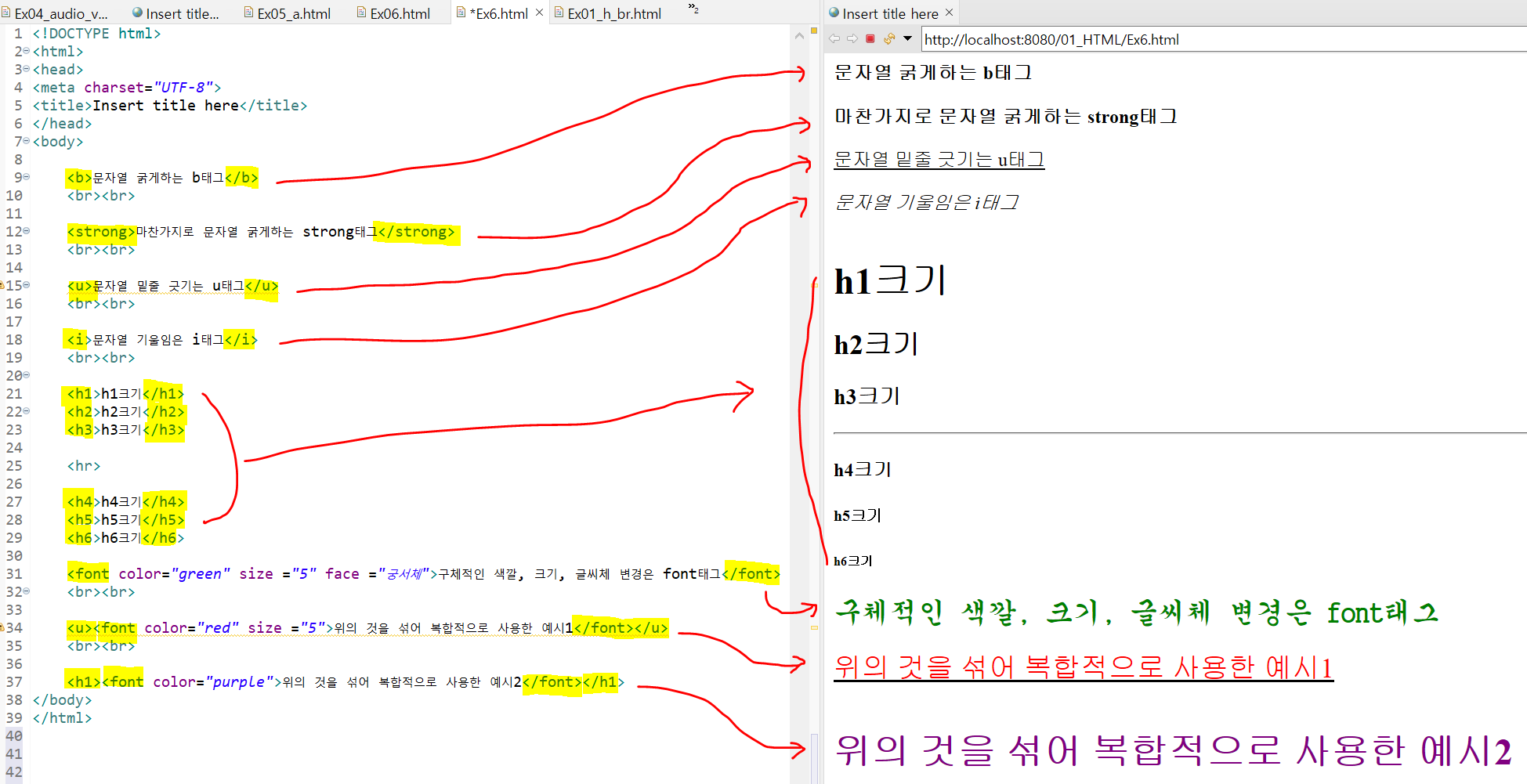
Task: Click the font color="green" code on line 31
Action: point(424,574)
